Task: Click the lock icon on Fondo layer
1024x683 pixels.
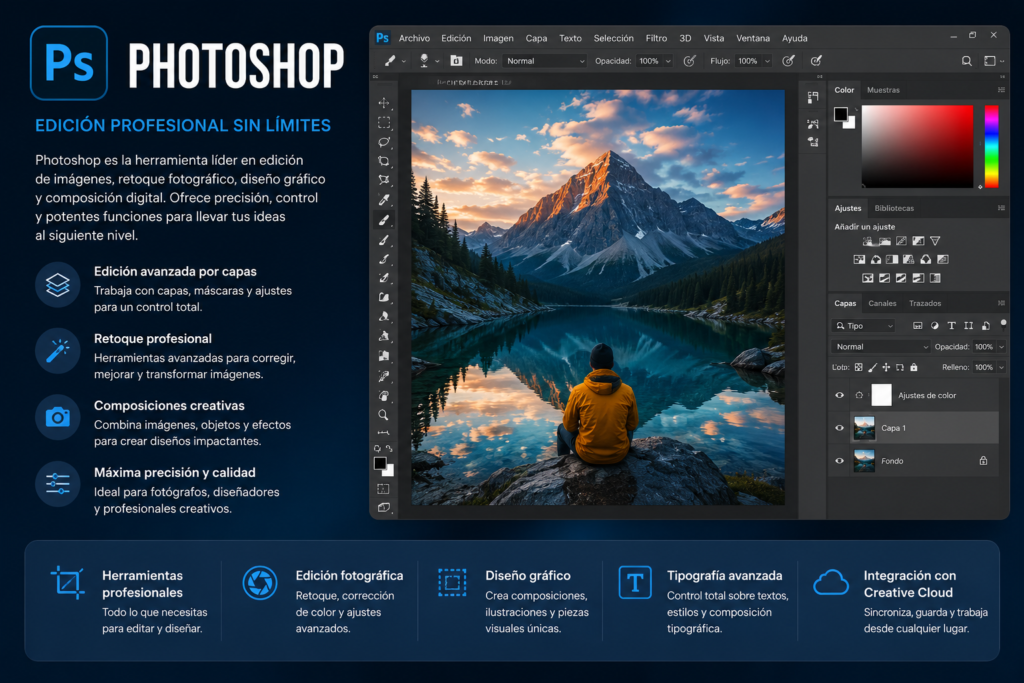Action: (x=984, y=460)
